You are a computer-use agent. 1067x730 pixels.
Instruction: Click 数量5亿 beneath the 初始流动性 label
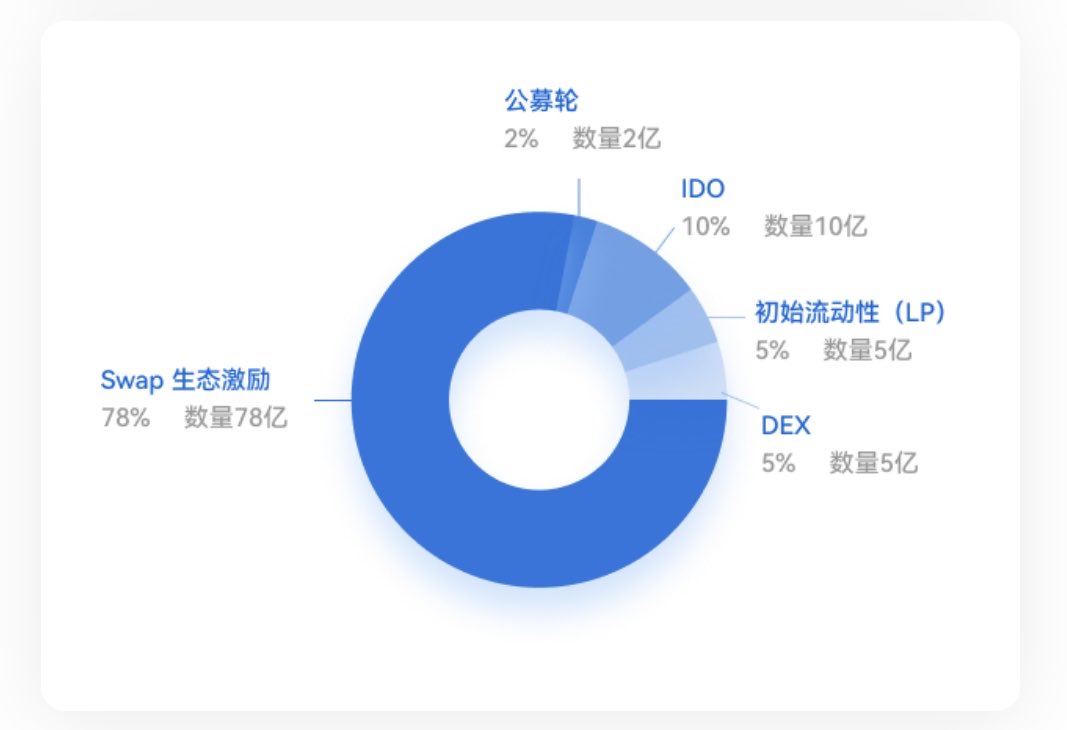pyautogui.click(x=867, y=350)
